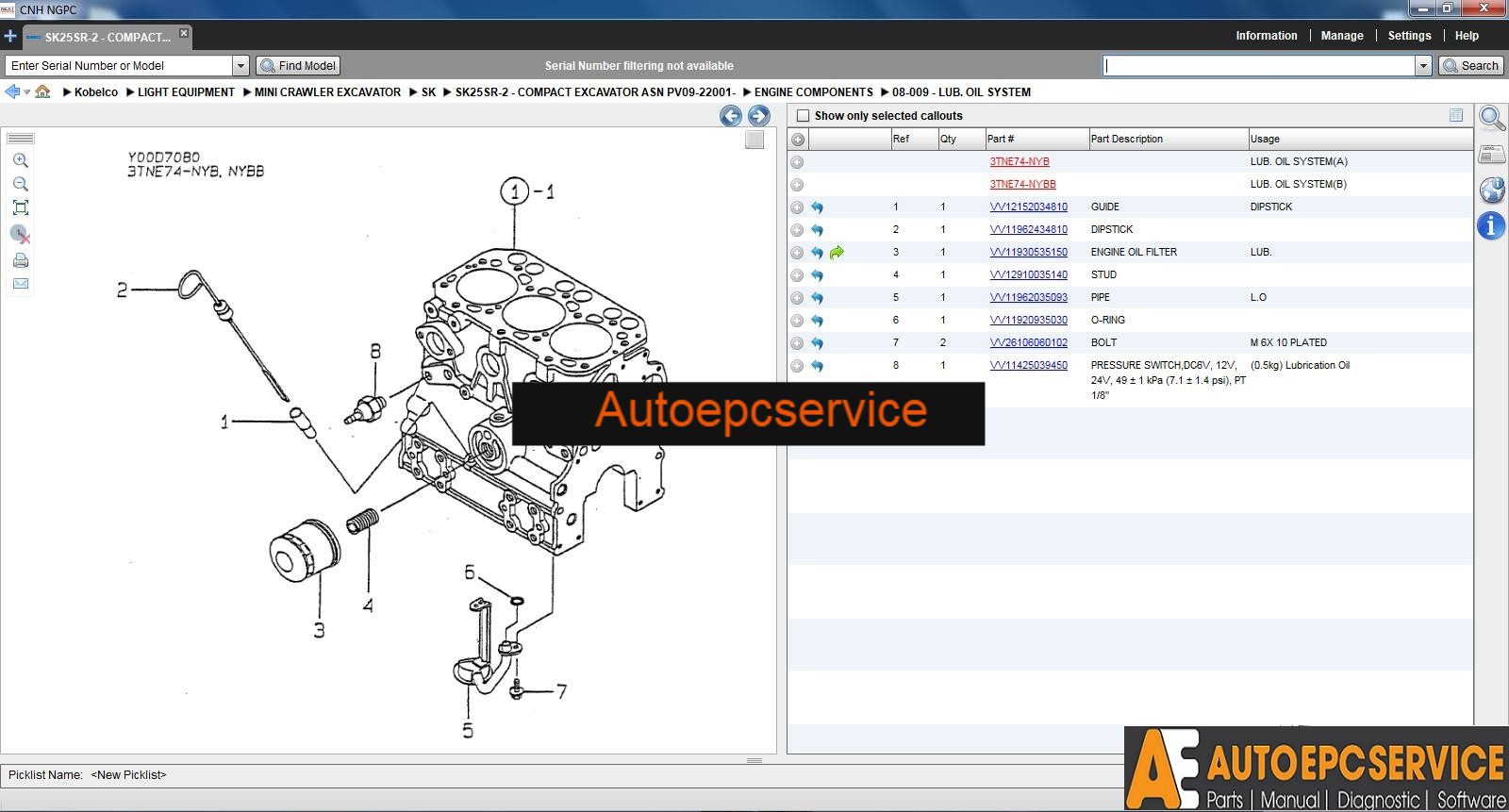Add the DIPSTICK row to the picklist
The width and height of the screenshot is (1509, 812).
click(x=797, y=230)
